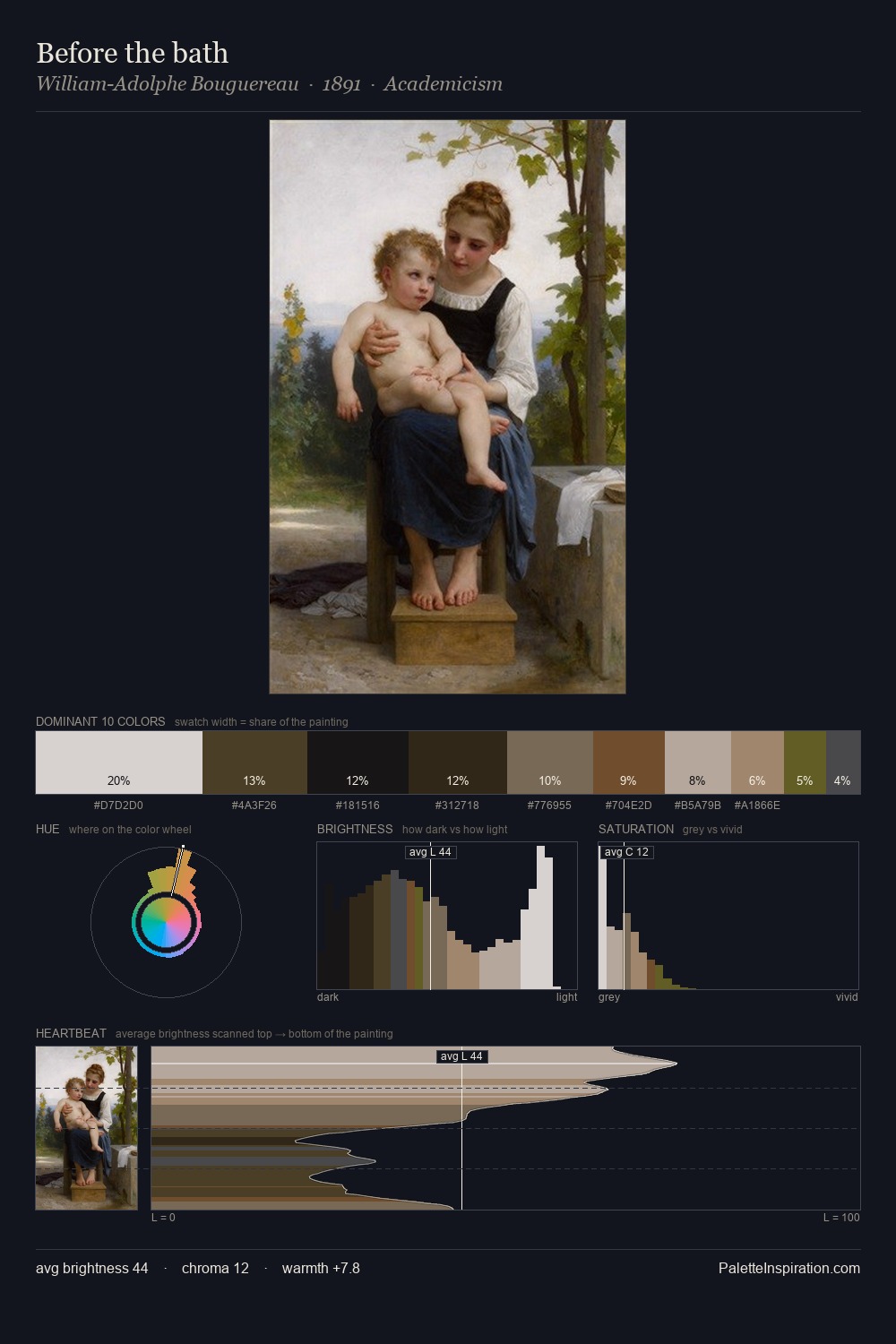Select the #312718 dark brown swatch (12%)
Viewport: 896px width, 1344px height.
pos(458,762)
